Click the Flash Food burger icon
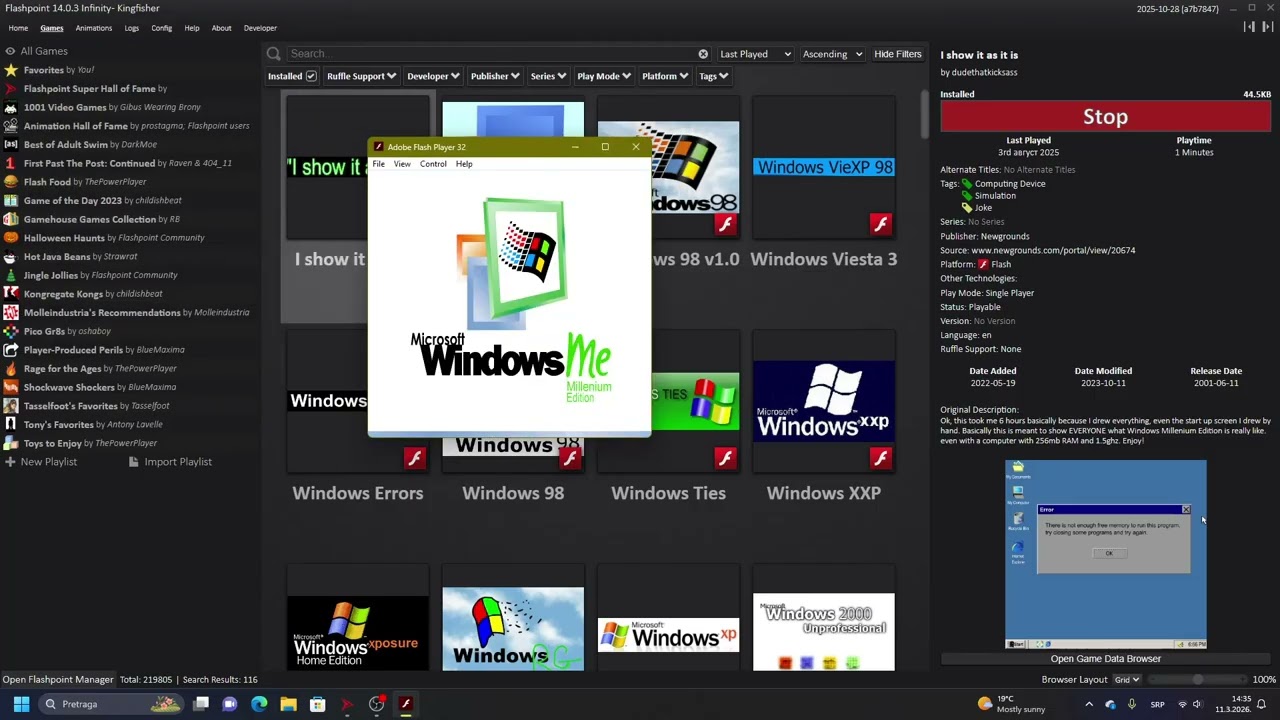1280x720 pixels. [10, 182]
